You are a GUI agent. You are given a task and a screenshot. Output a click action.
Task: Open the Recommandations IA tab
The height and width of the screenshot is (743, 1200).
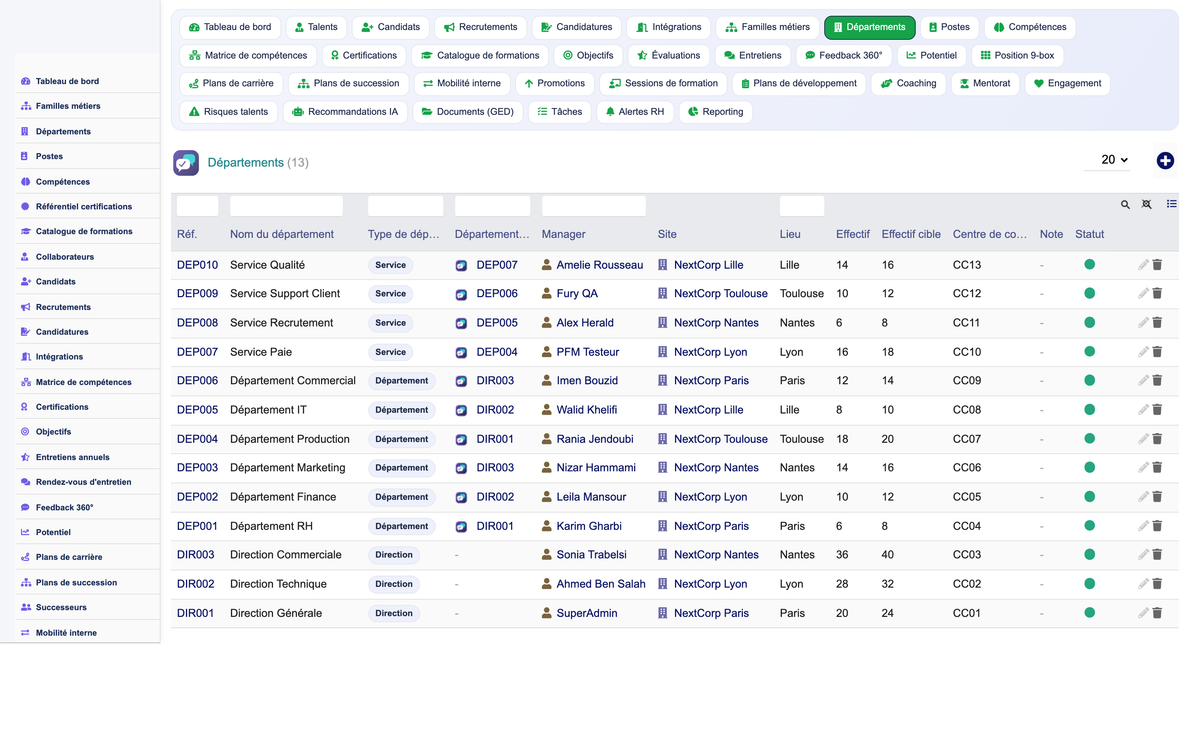pos(345,112)
